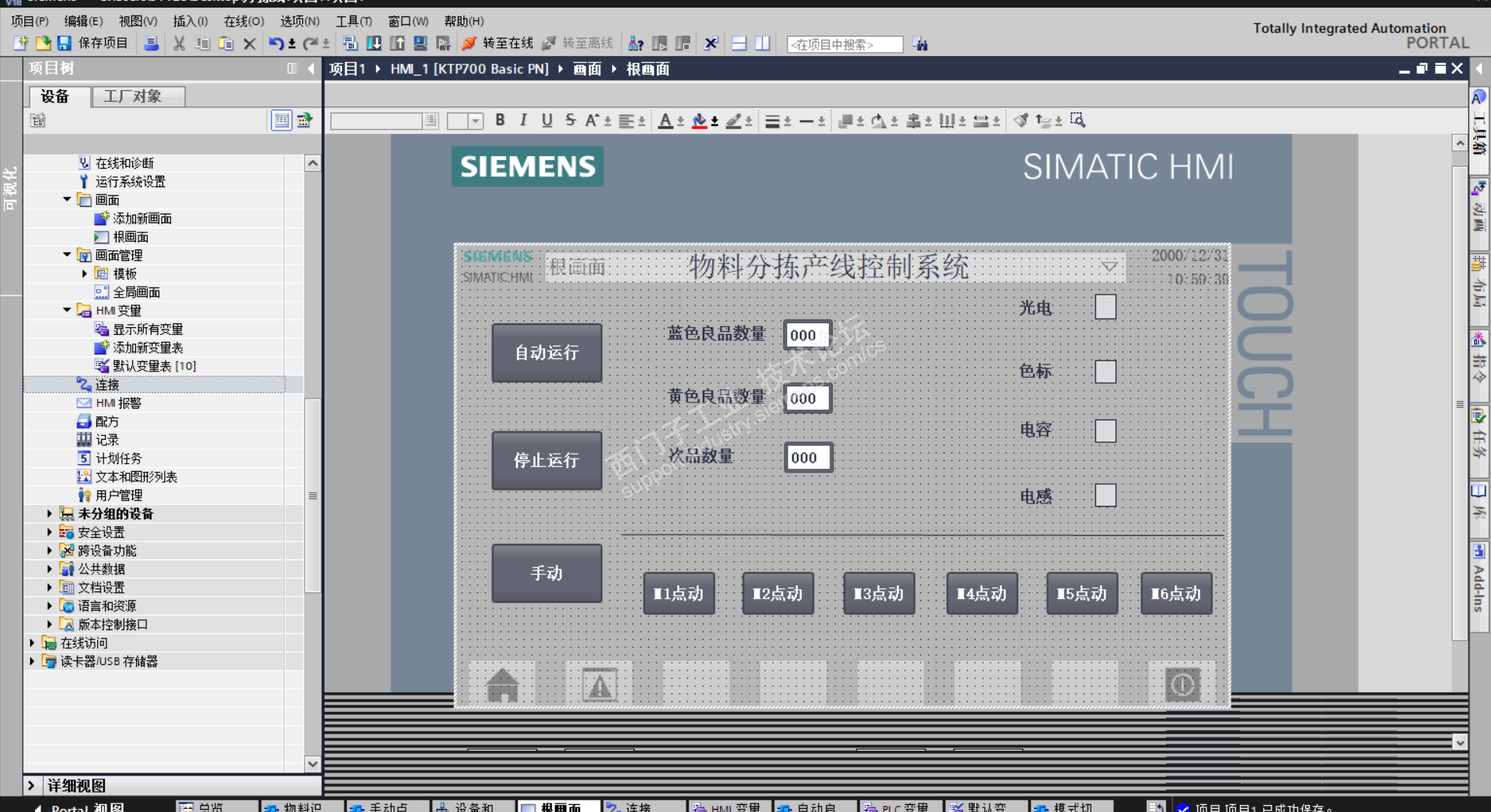Click the 连接 connections icon in tree
Image resolution: width=1491 pixels, height=812 pixels.
84,385
